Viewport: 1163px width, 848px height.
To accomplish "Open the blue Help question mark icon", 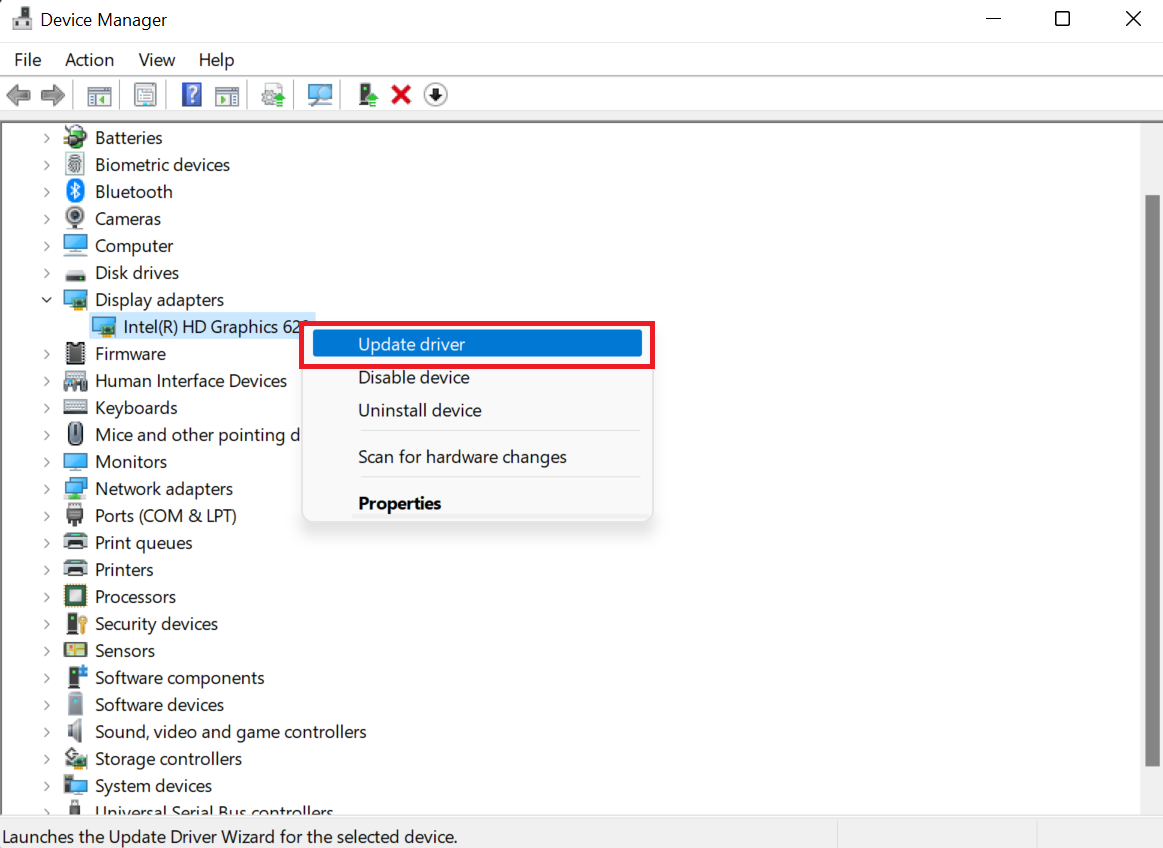I will pyautogui.click(x=191, y=95).
